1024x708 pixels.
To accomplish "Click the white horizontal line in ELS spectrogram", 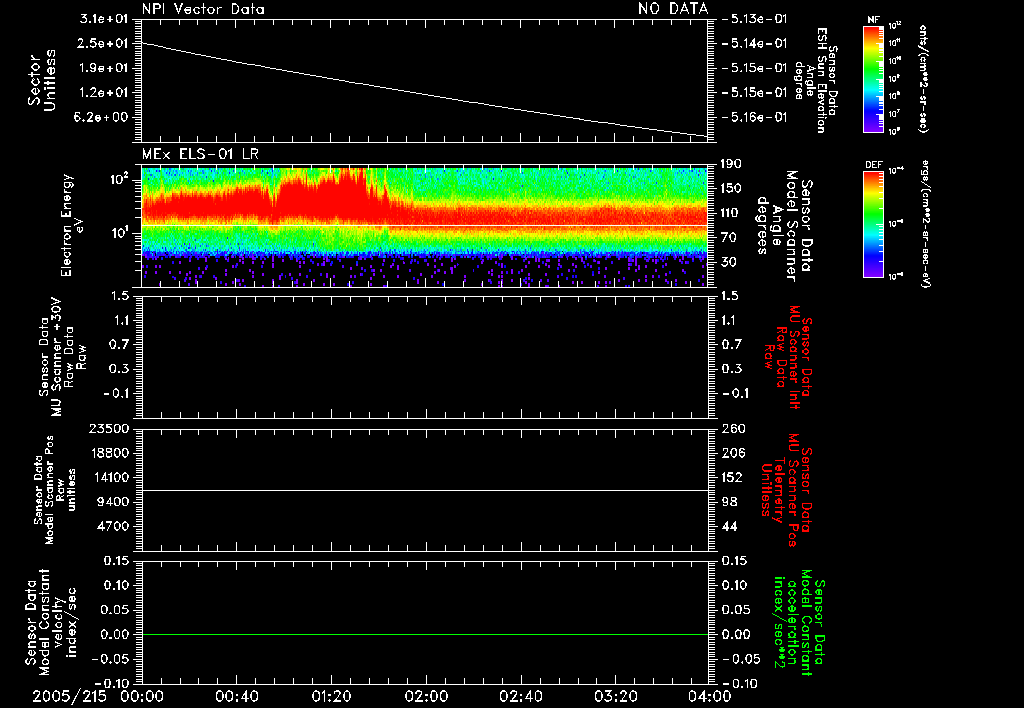I will pyautogui.click(x=424, y=226).
